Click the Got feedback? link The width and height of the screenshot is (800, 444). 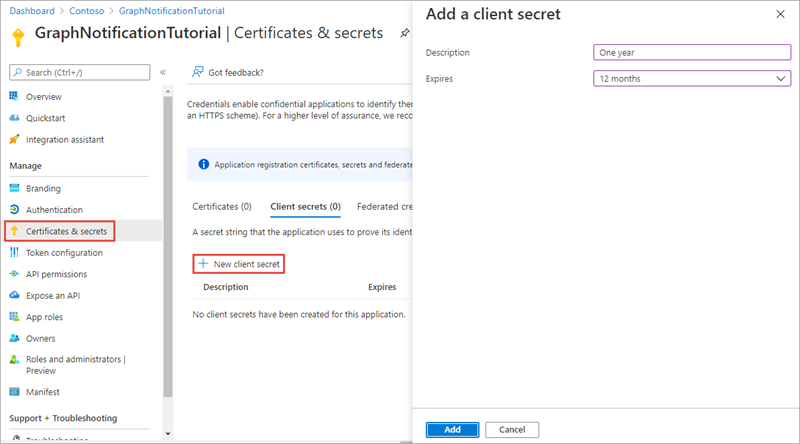click(x=236, y=72)
